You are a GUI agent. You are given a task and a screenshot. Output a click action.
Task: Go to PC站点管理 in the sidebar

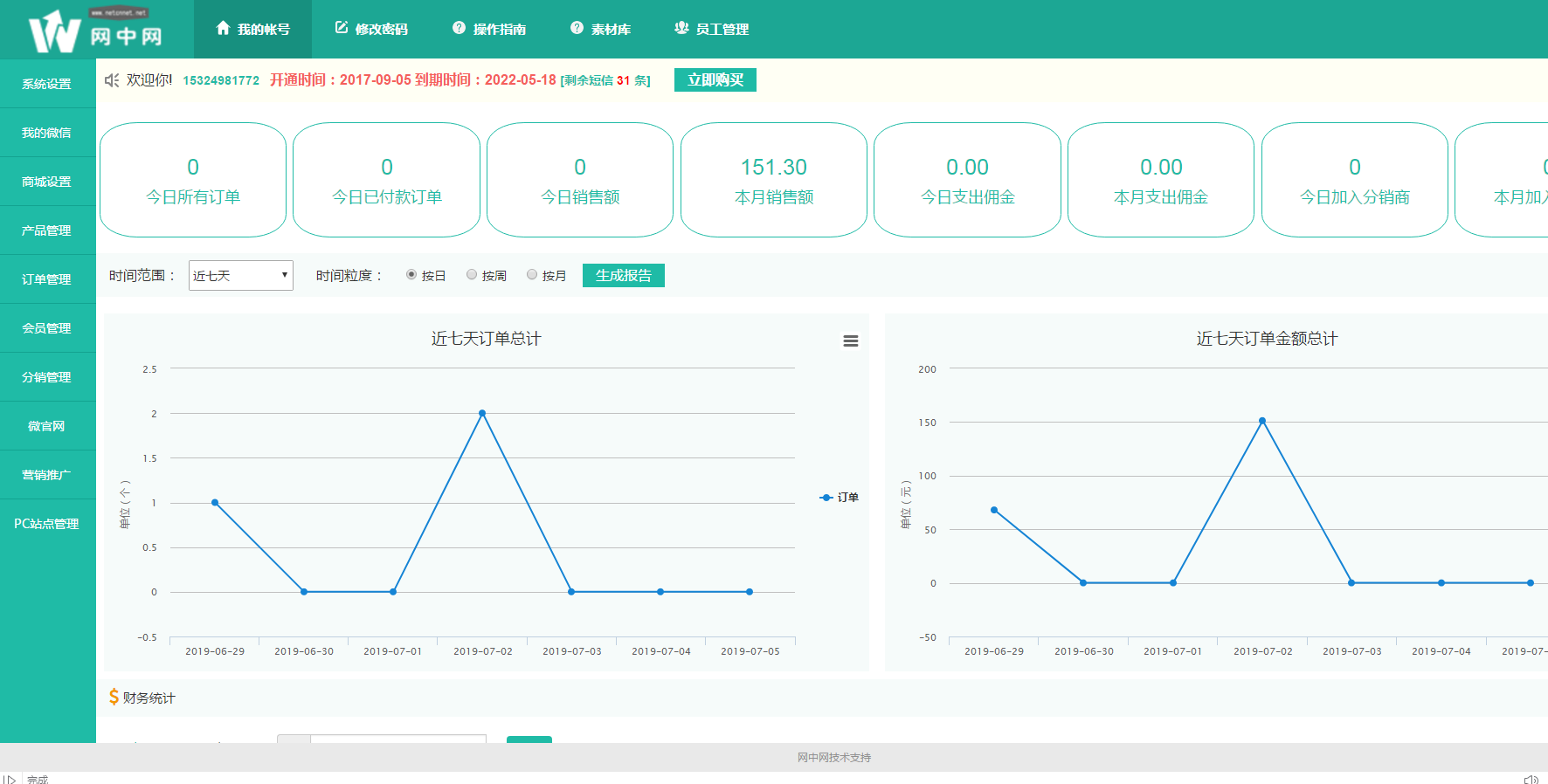(x=47, y=524)
